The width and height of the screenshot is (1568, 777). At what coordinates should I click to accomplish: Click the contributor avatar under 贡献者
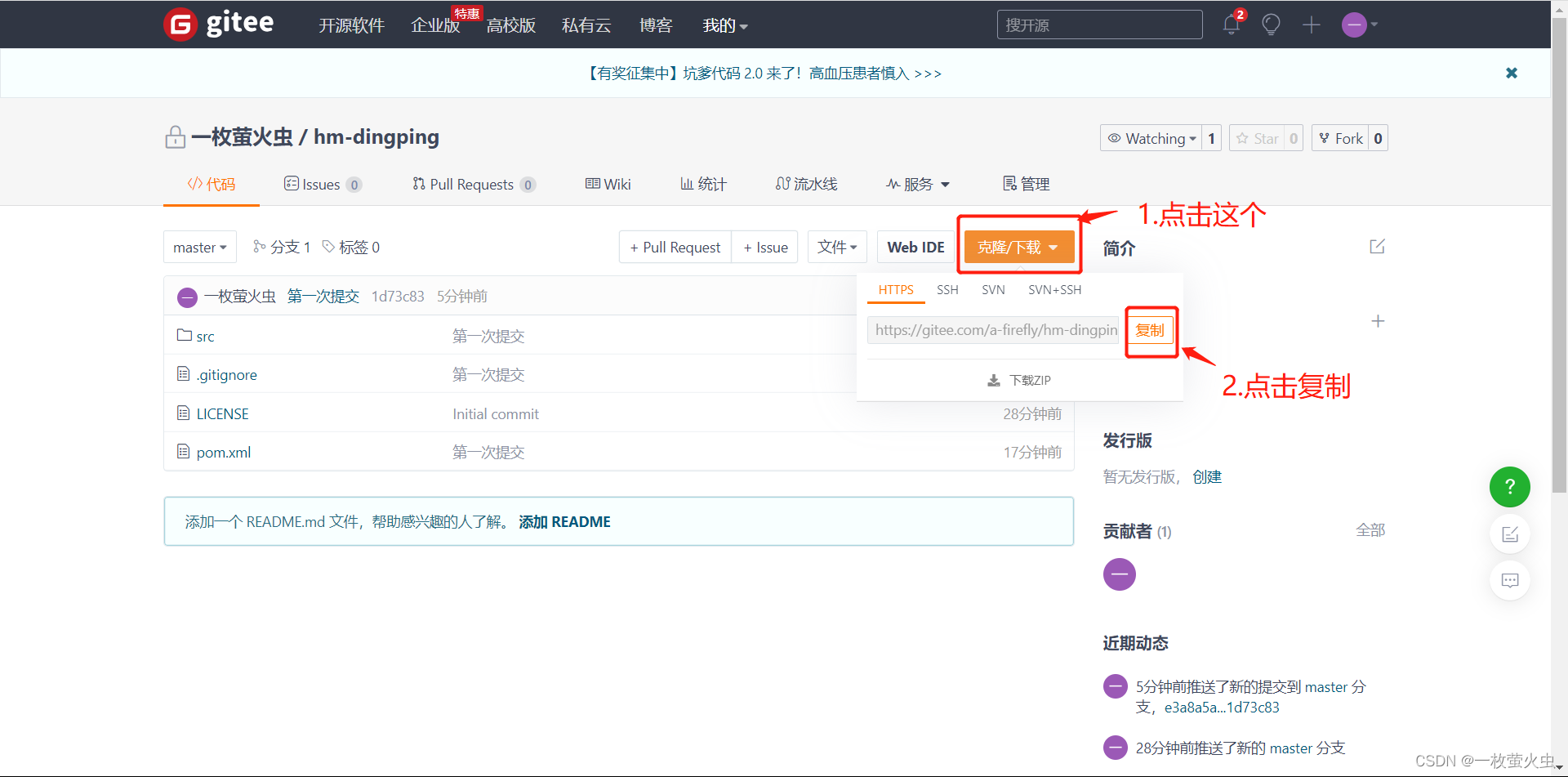1120,574
